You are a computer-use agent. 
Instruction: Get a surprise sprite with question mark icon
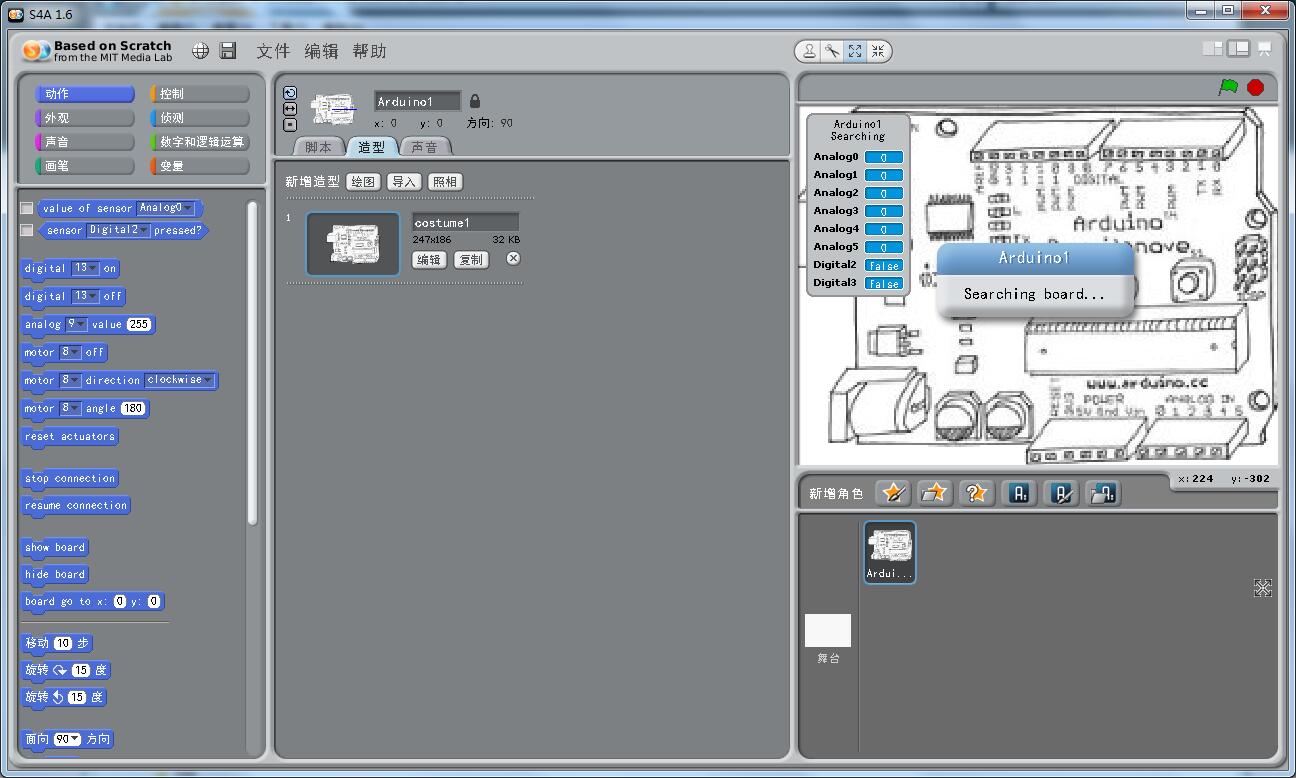coord(975,493)
